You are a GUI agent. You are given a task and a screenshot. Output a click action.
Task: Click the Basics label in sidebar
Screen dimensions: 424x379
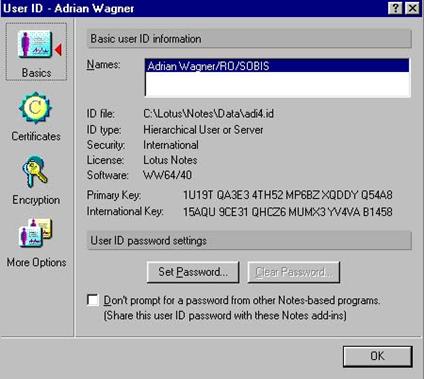tap(36, 73)
